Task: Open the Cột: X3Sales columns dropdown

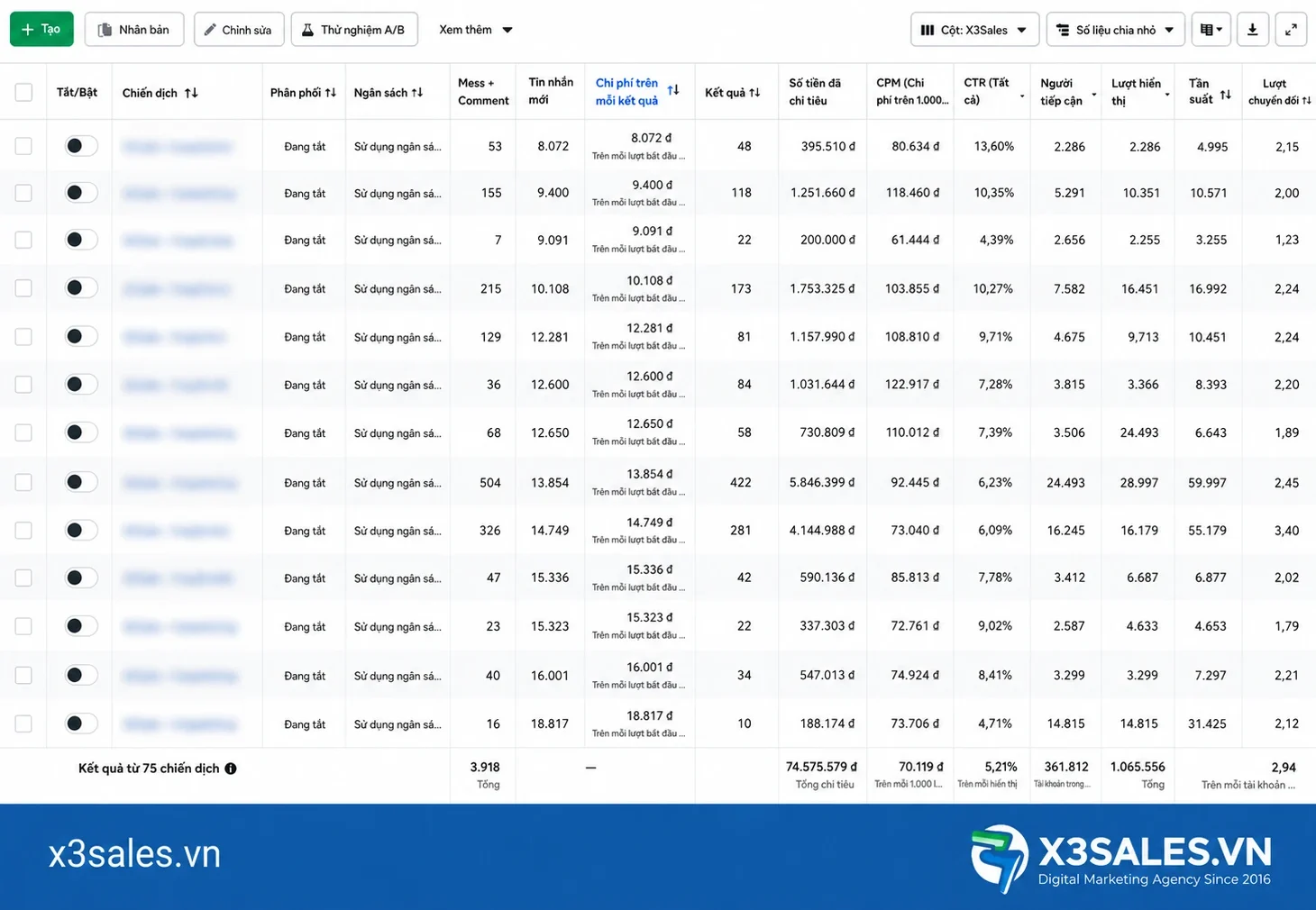Action: (975, 30)
